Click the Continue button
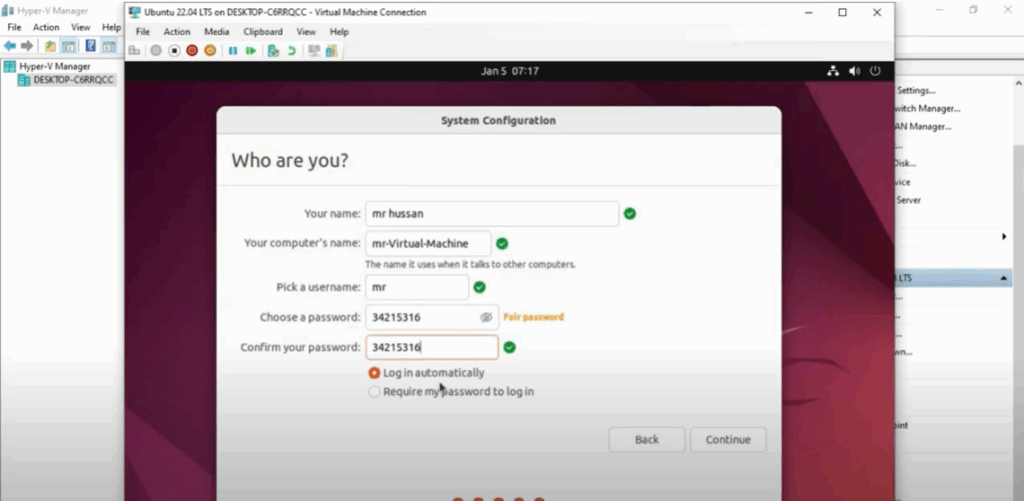The width and height of the screenshot is (1024, 501). coord(728,440)
